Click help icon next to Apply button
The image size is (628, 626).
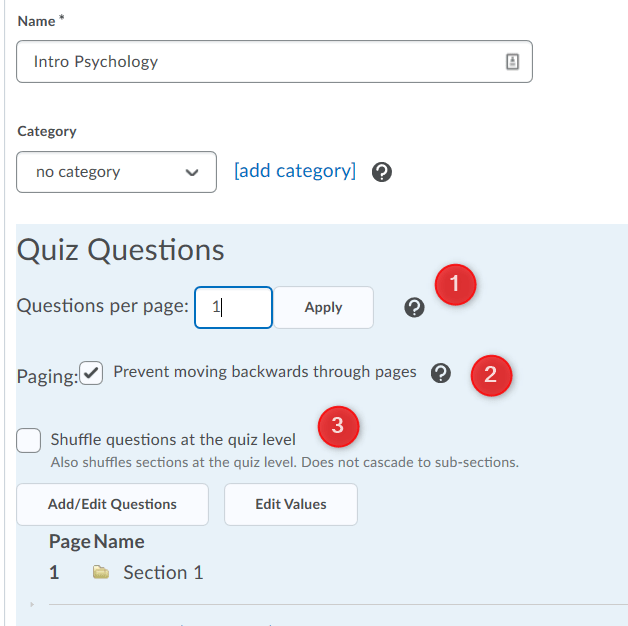tap(414, 308)
